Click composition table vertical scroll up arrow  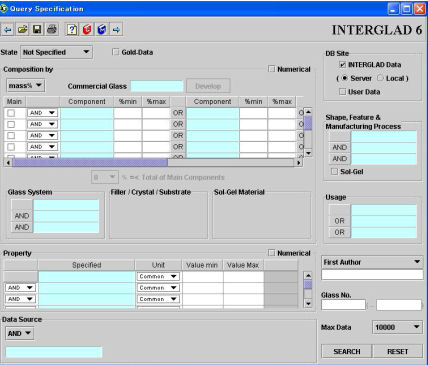coord(308,112)
